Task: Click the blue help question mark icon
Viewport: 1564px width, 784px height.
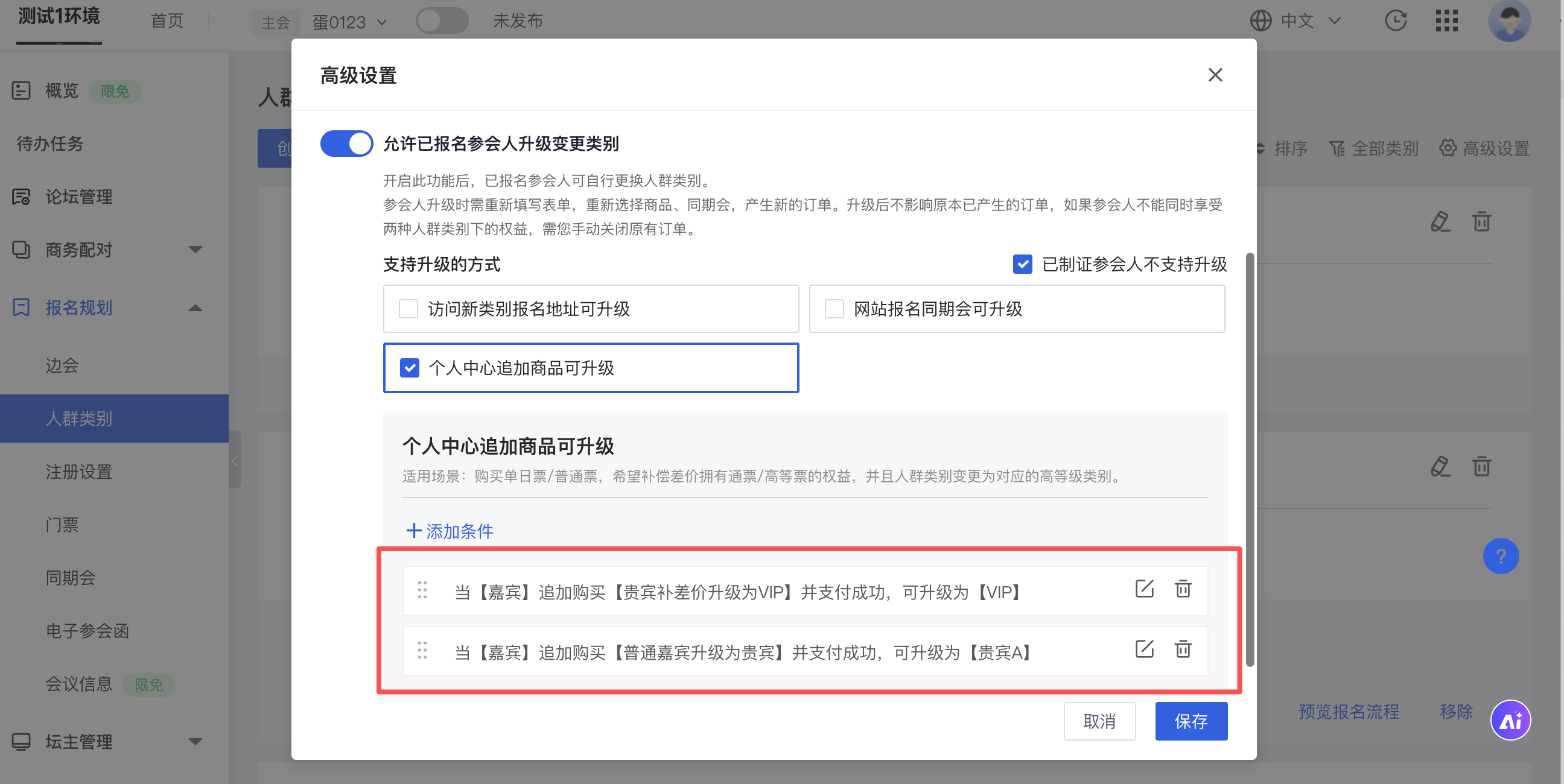Action: pos(1500,556)
